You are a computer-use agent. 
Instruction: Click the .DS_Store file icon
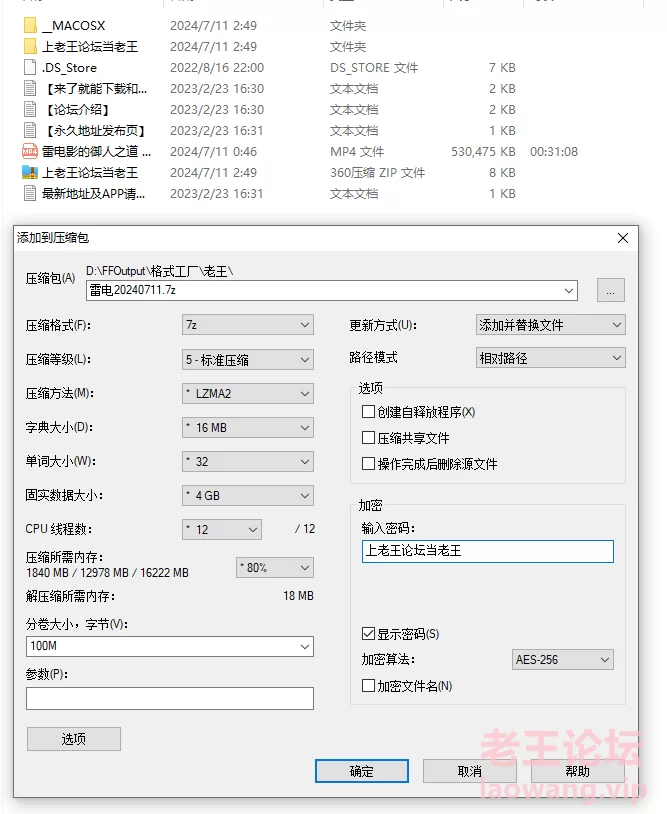[x=30, y=67]
